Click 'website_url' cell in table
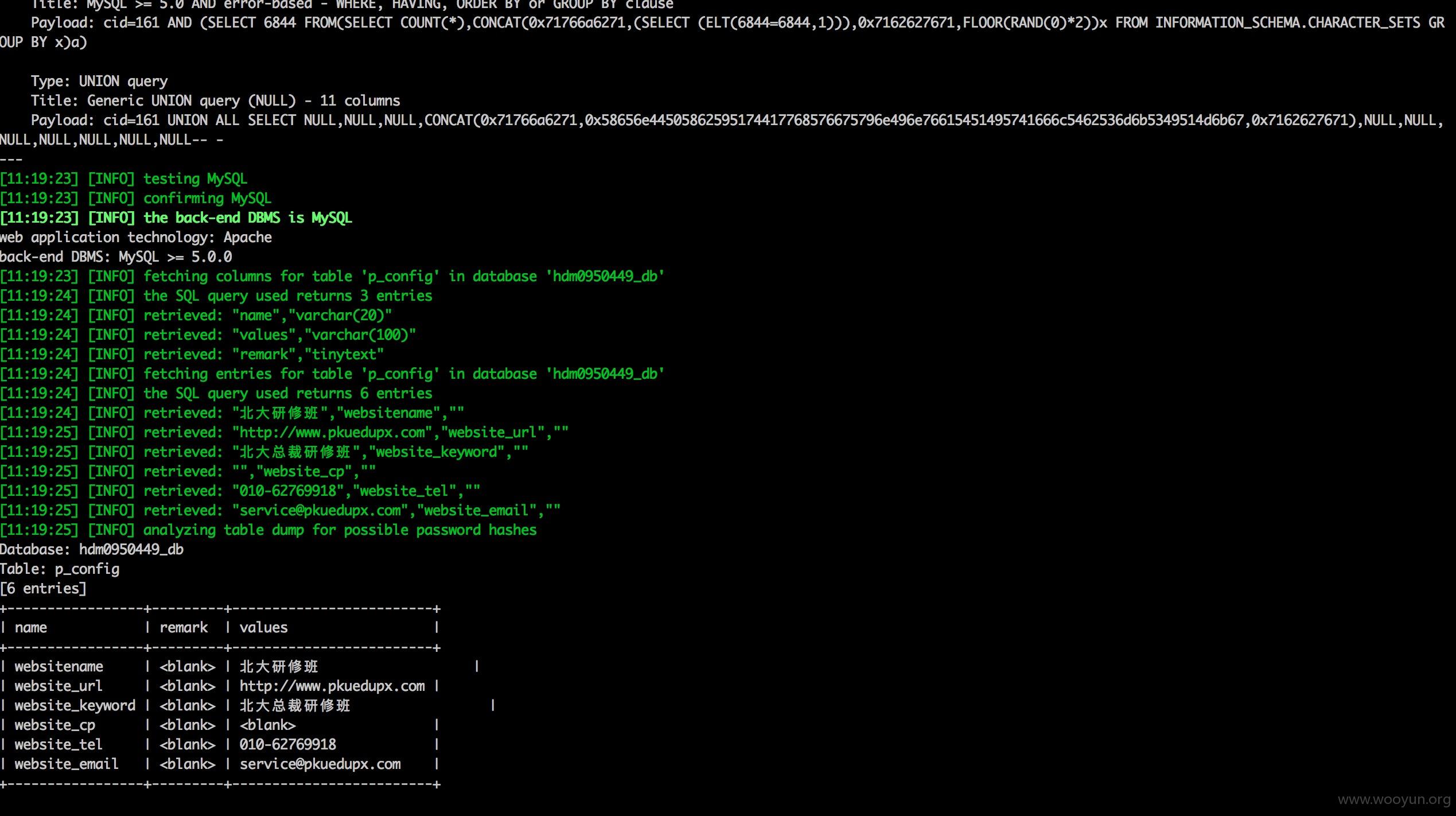1456x816 pixels. click(59, 686)
